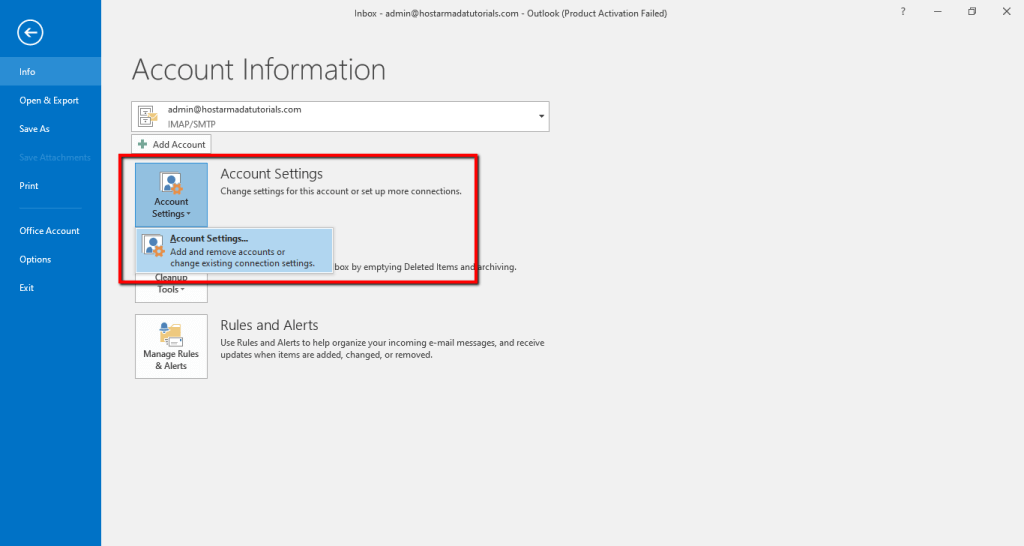
Task: Click the Rules and Alerts section heading
Action: point(269,325)
